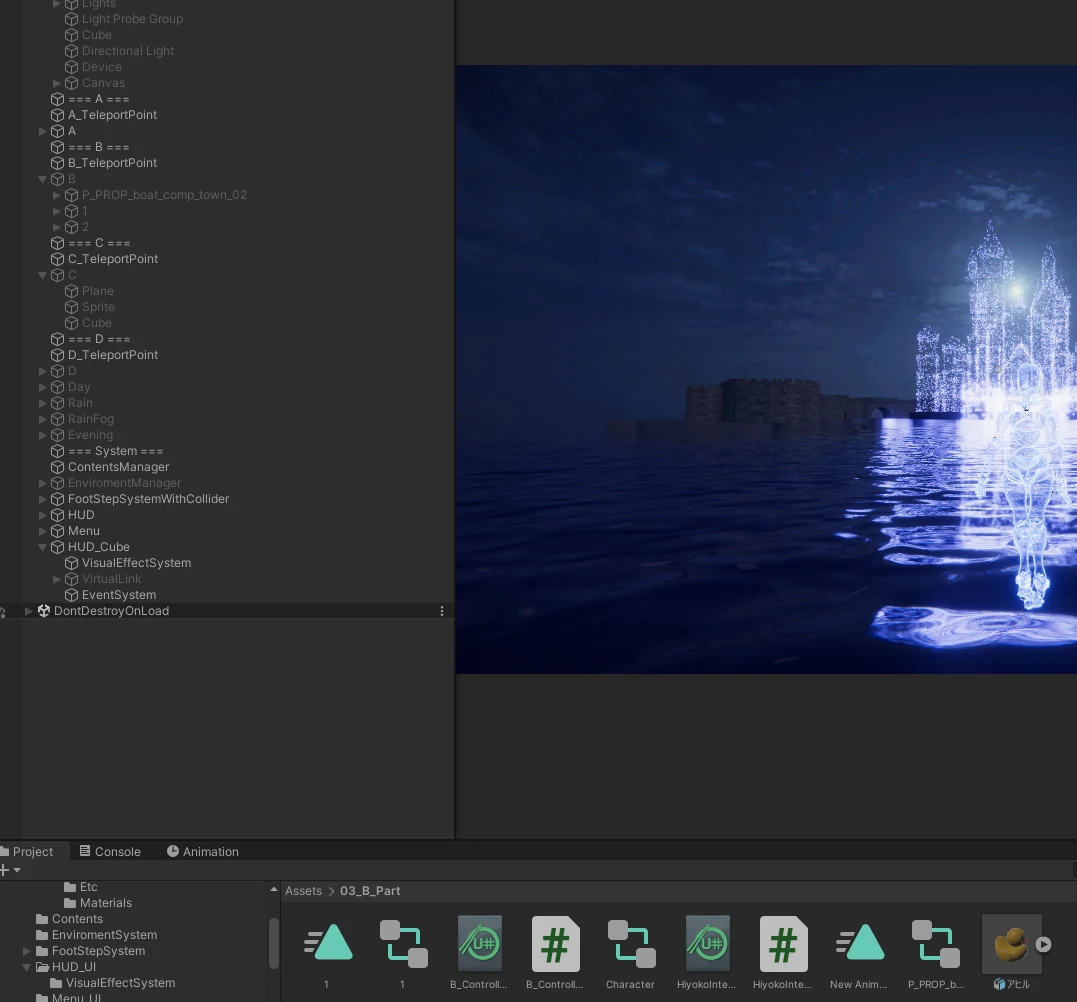1077x1002 pixels.
Task: Click the Project tree scroll-up arrow
Action: [274, 889]
